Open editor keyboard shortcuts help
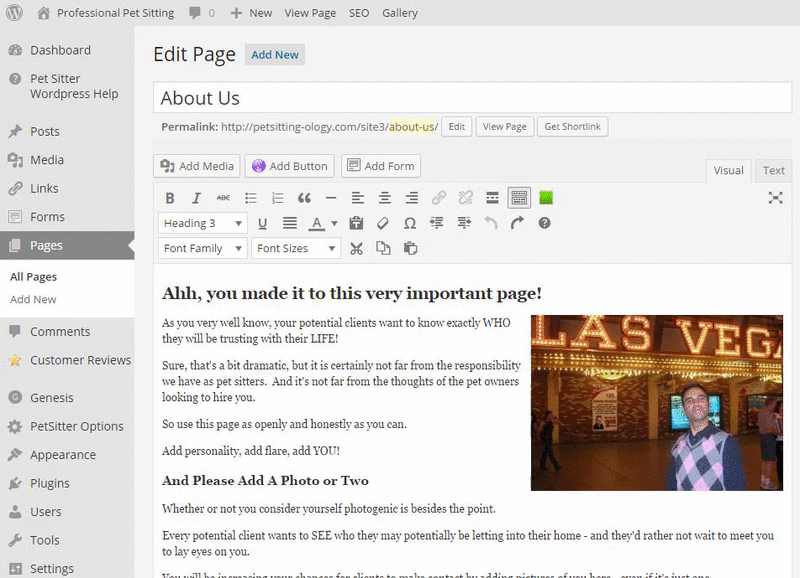Viewport: 800px width, 578px height. pos(544,223)
